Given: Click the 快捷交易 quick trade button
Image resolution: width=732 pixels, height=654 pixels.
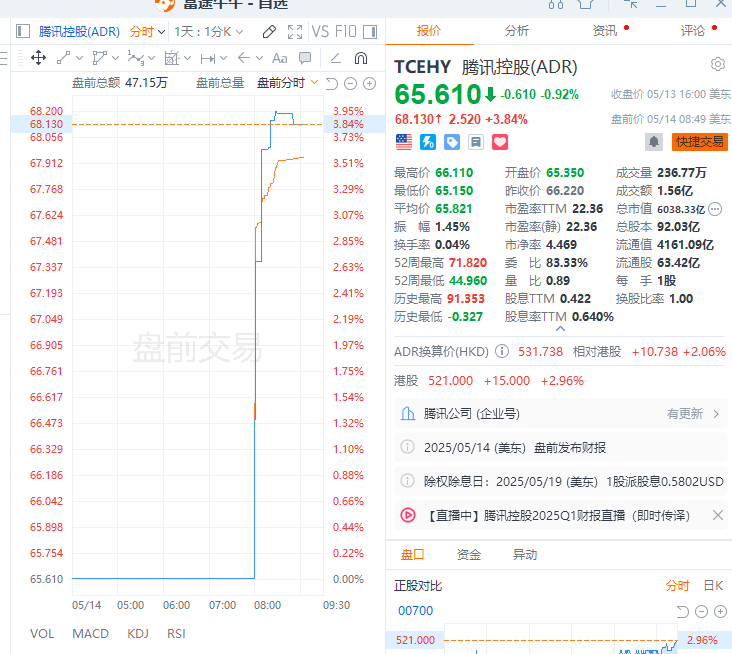Looking at the screenshot, I should tap(700, 142).
